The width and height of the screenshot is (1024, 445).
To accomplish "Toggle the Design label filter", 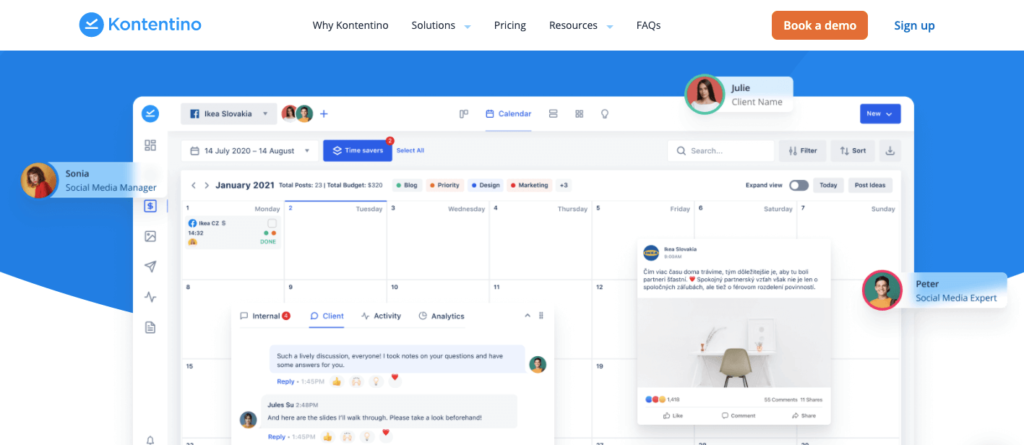I will click(x=485, y=186).
